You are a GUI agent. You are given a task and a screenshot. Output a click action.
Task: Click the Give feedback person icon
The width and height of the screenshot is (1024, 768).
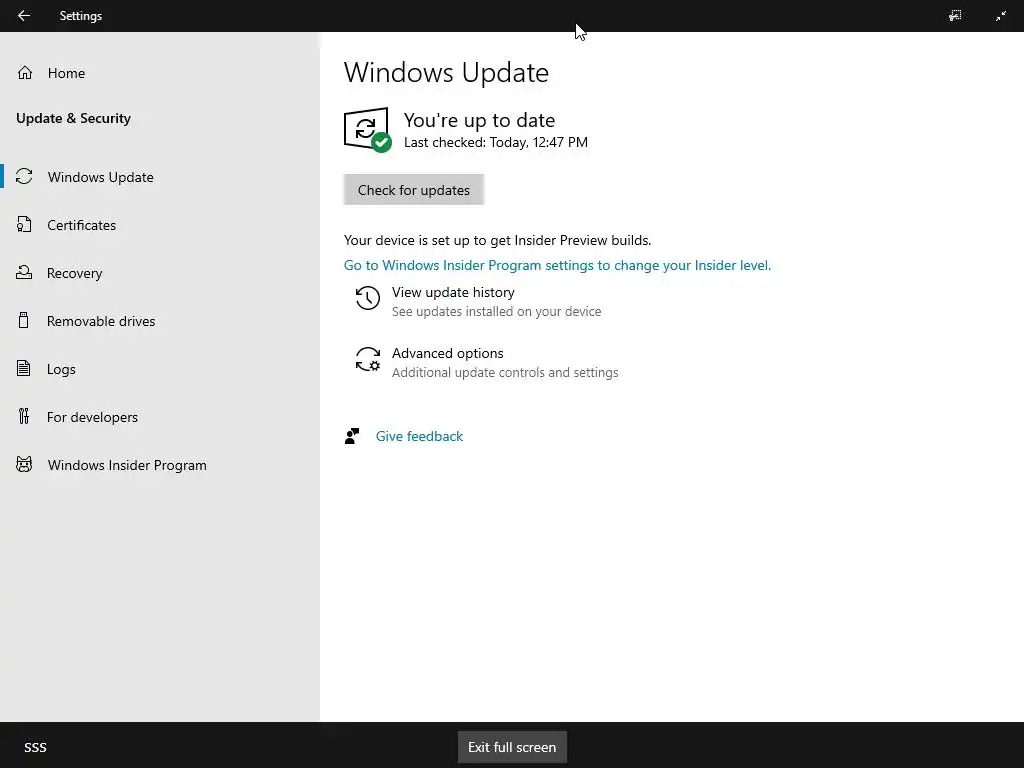point(352,436)
